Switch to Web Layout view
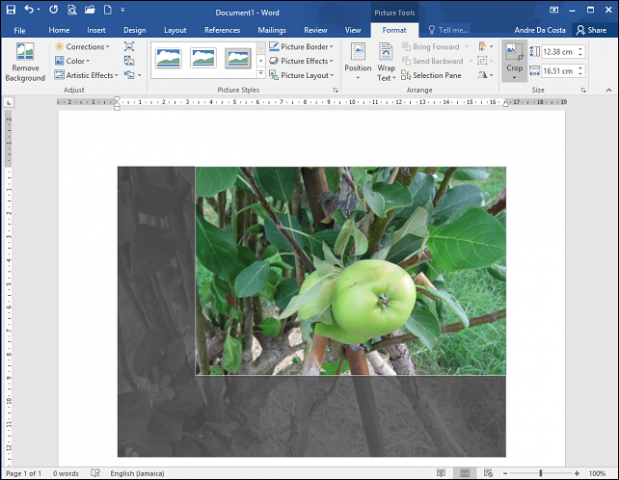Viewport: 619px width, 480px height. click(x=488, y=472)
